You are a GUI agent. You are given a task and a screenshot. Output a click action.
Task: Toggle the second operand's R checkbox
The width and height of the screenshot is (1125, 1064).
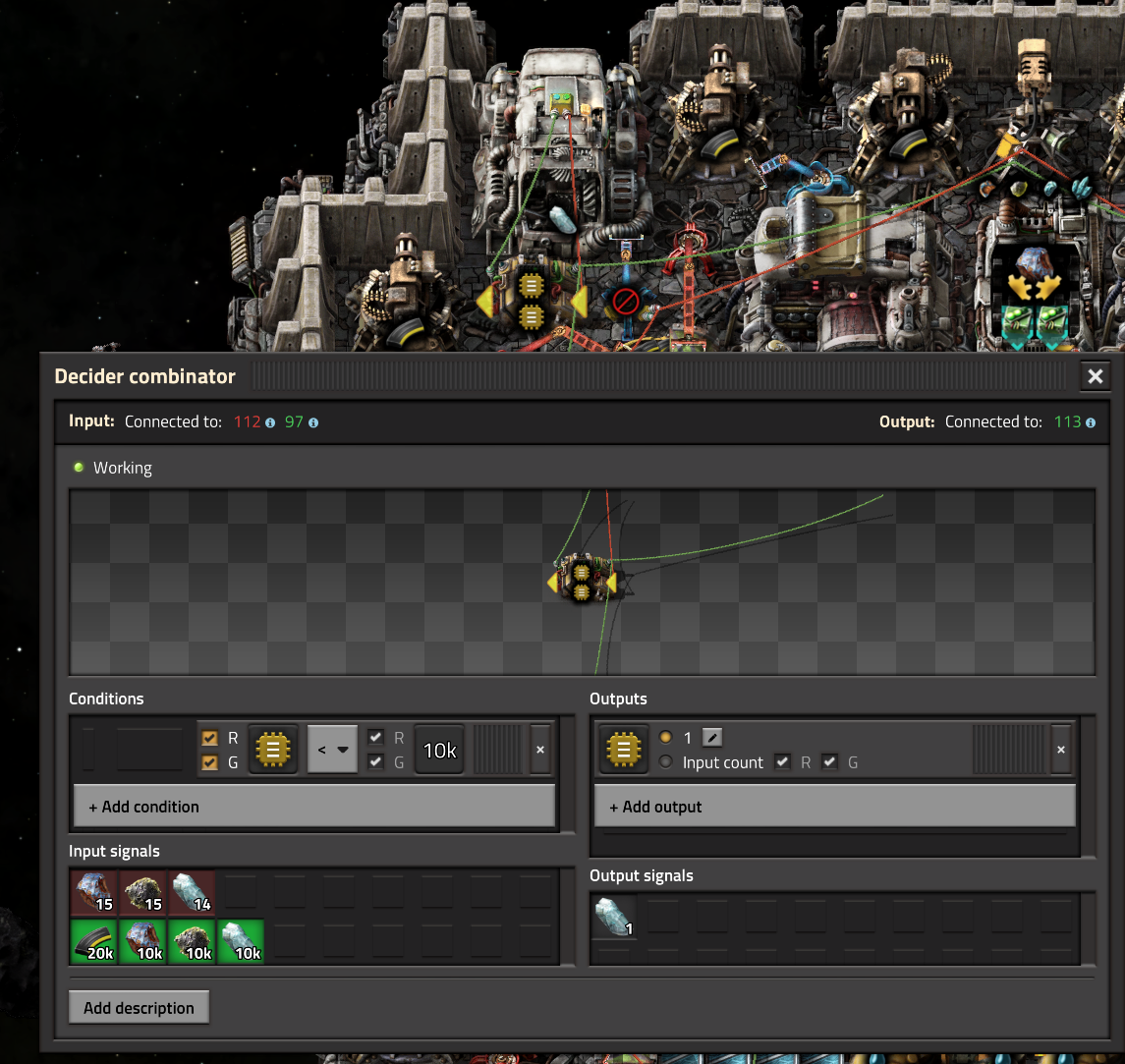(x=375, y=737)
